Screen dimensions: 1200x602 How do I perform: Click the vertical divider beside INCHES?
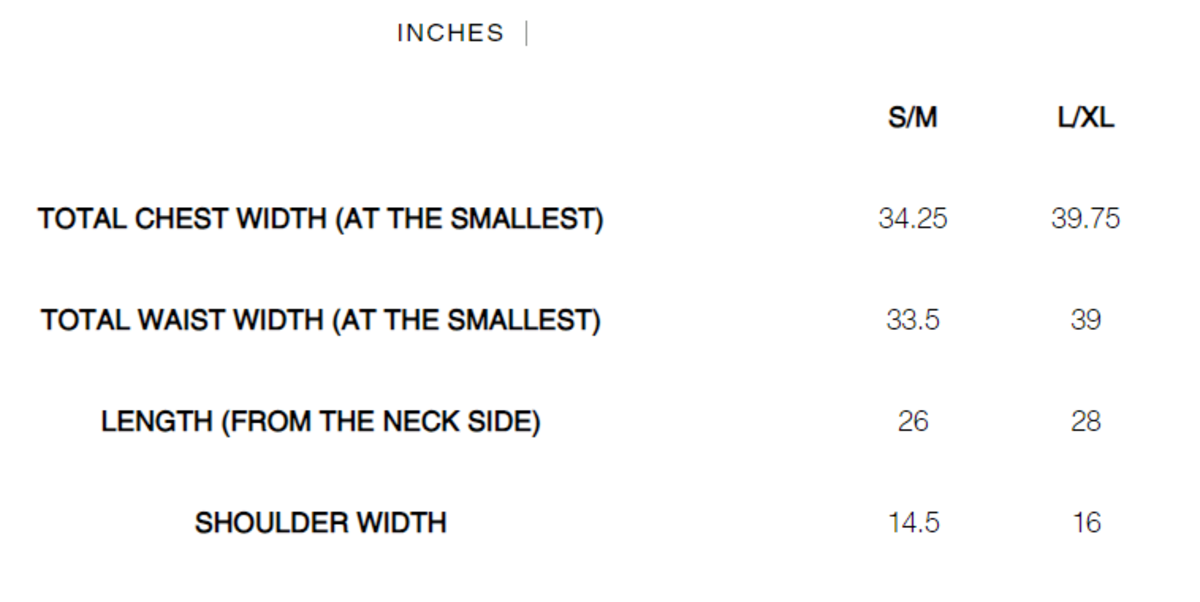[527, 34]
